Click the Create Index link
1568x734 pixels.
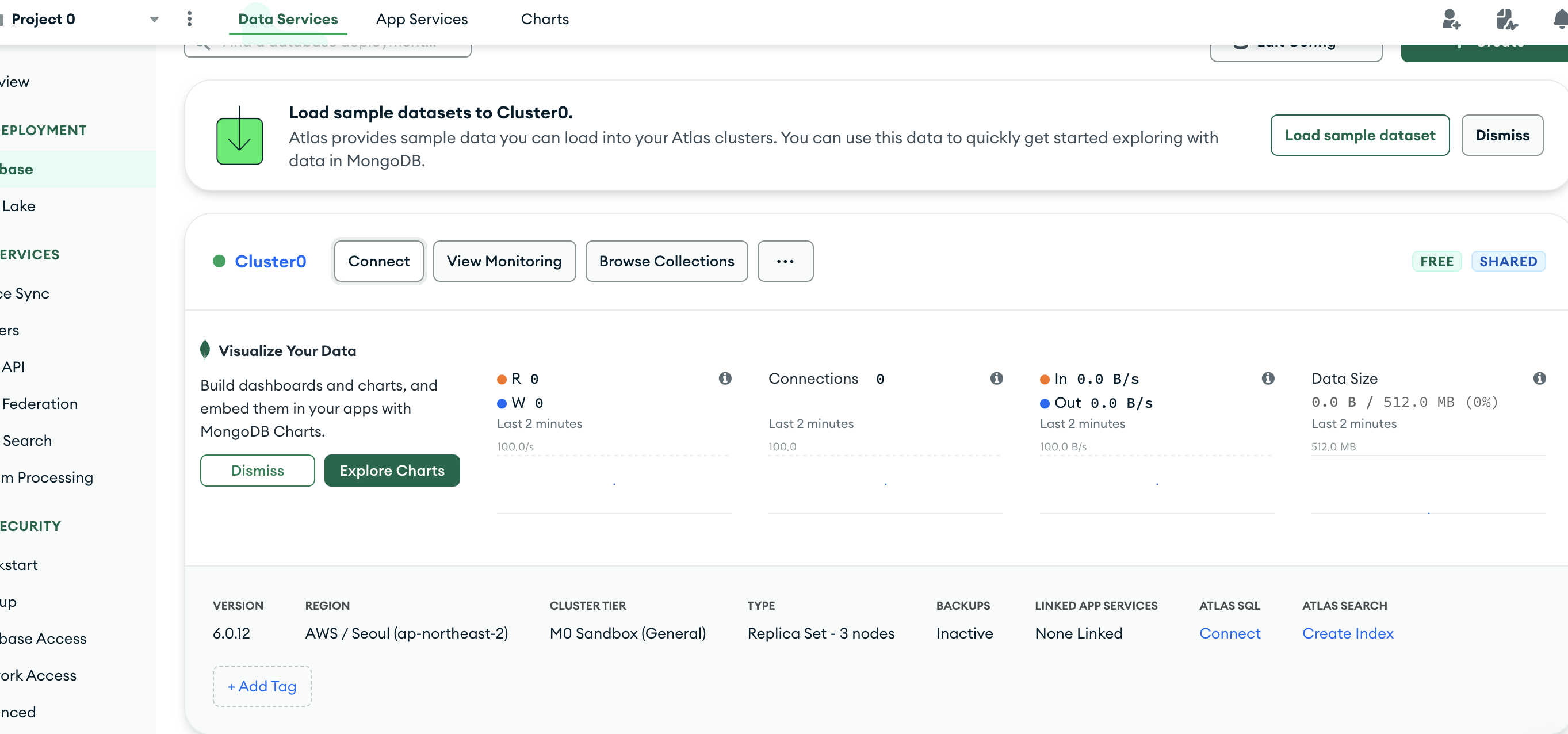pos(1347,633)
